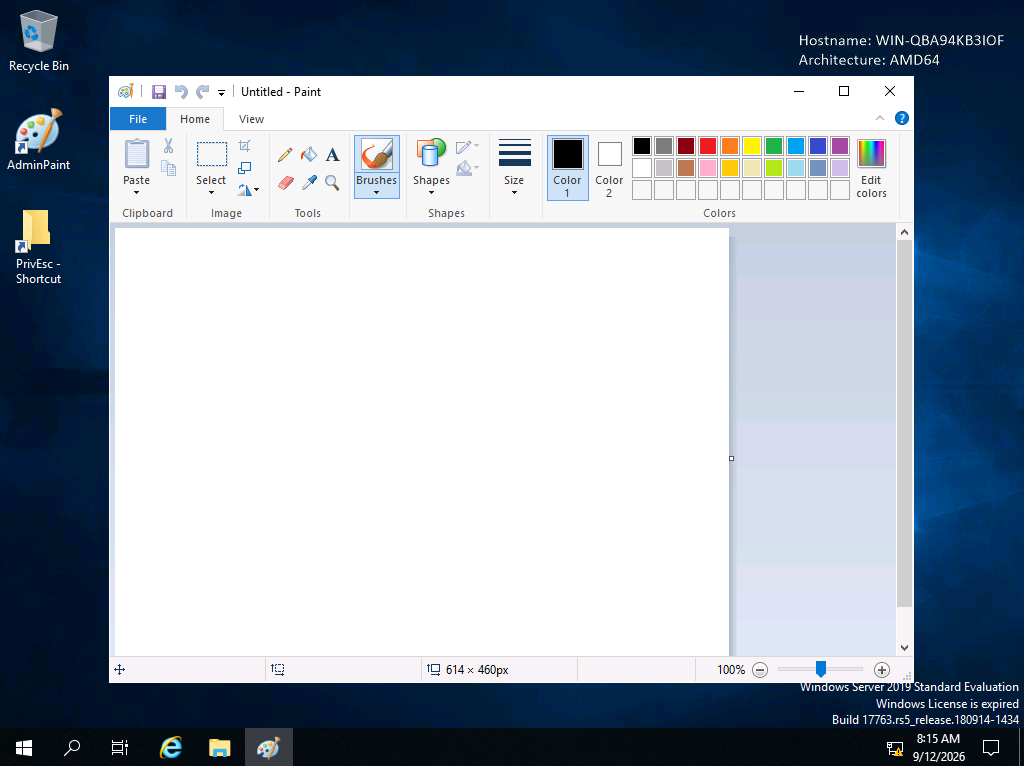Open the Windows Start menu
Screen dimensions: 1024x766
(x=24, y=748)
